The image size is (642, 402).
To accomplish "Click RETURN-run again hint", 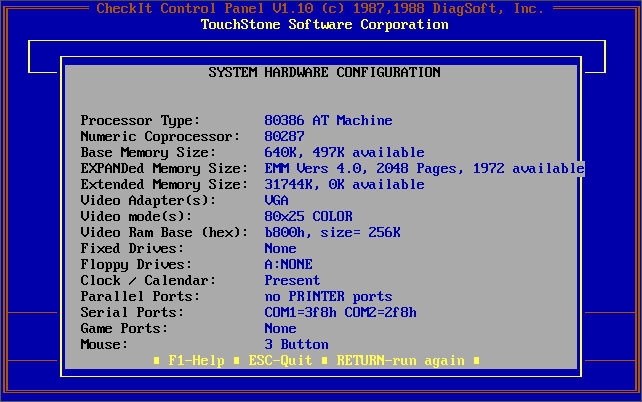I will coord(400,361).
